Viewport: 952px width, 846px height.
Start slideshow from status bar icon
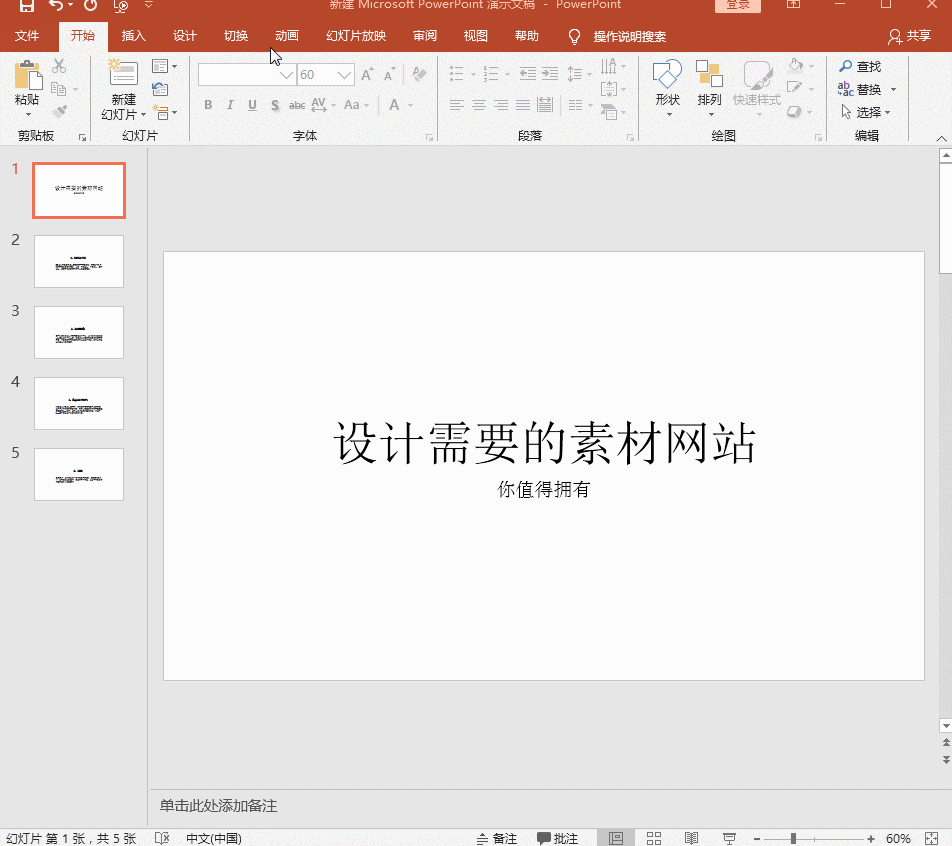coord(730,838)
